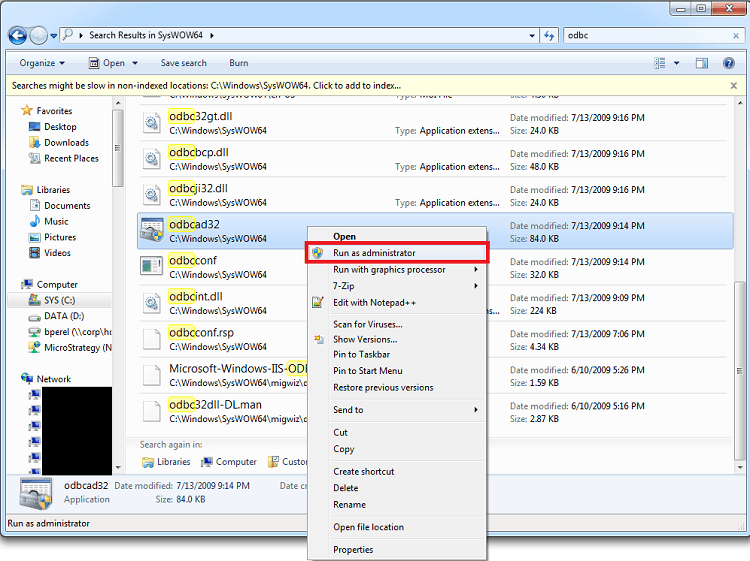Click Save search in the toolbar
Viewport: 750px width, 561px height.
184,63
